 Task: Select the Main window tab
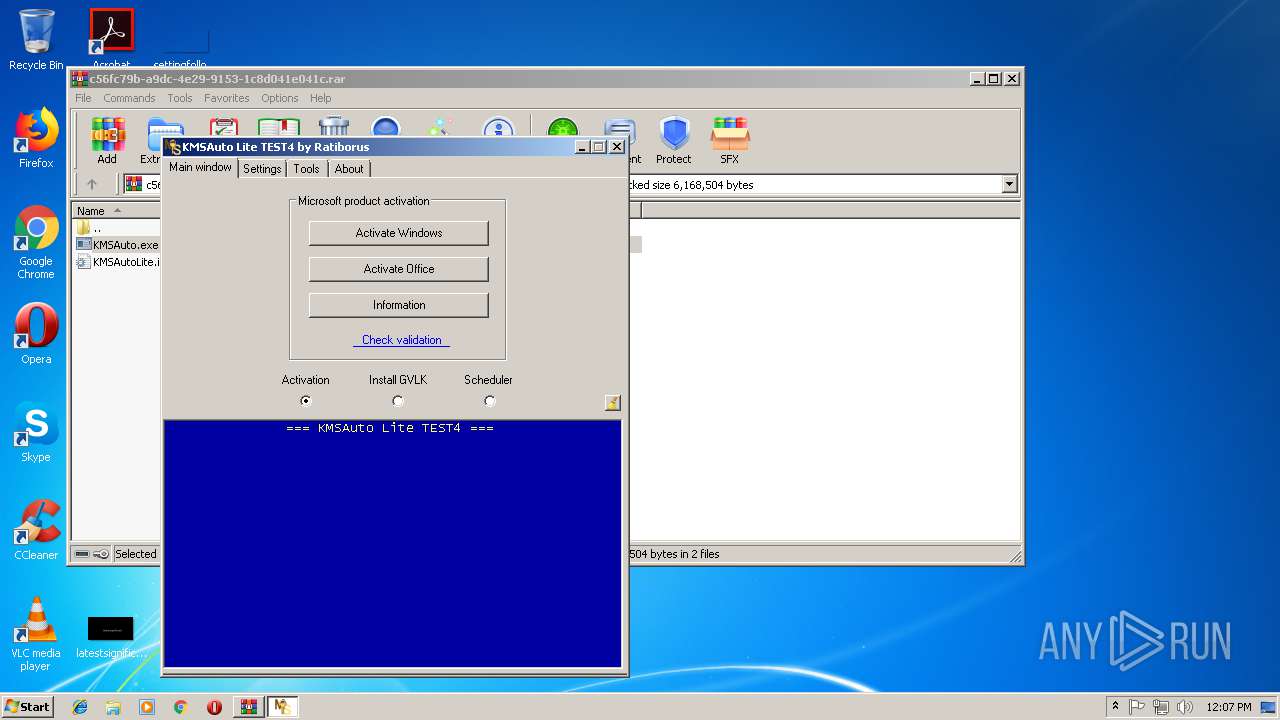point(201,168)
